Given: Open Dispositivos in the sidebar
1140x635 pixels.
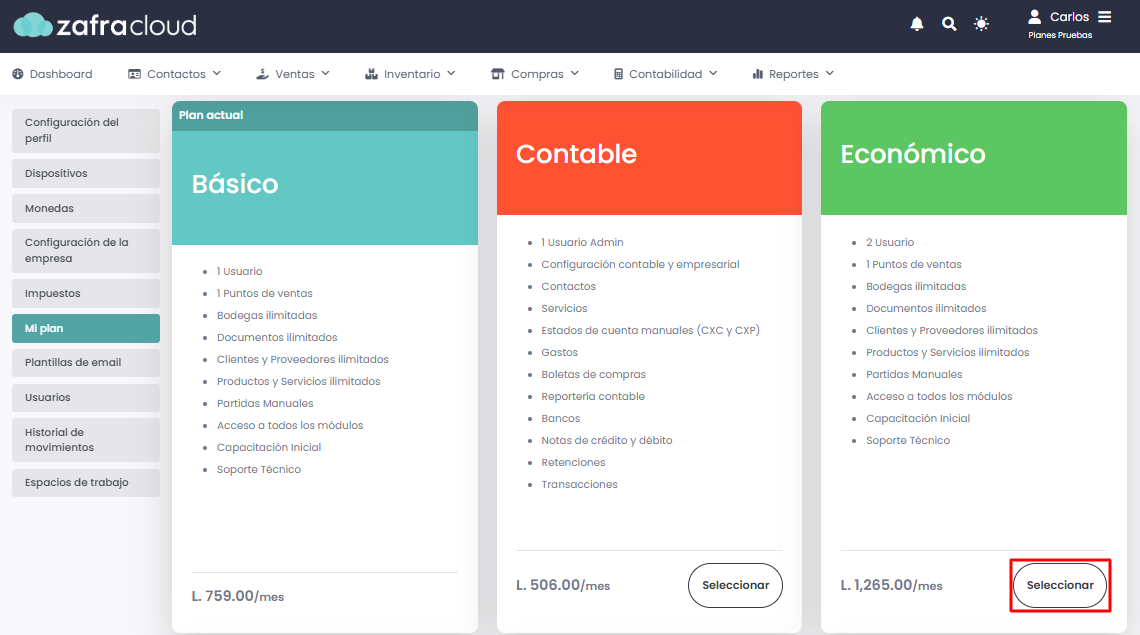Looking at the screenshot, I should (x=86, y=173).
